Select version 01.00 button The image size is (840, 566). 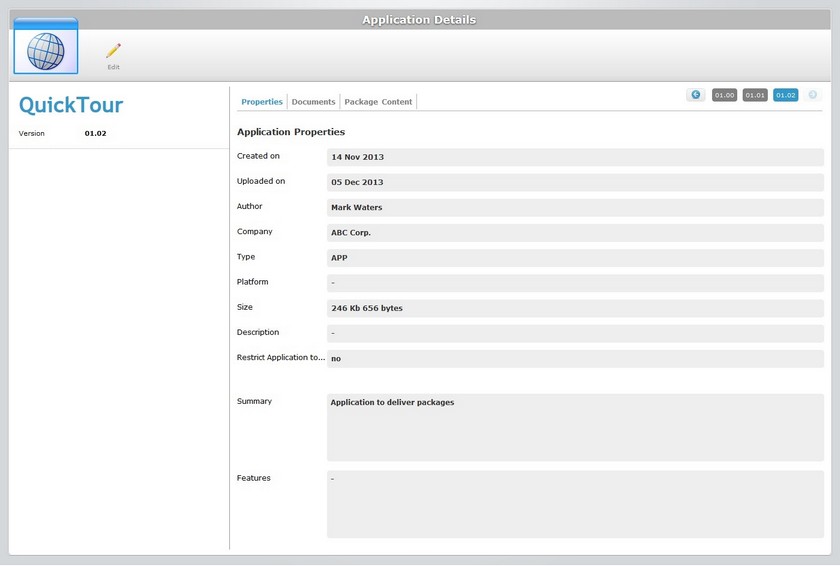(x=724, y=95)
